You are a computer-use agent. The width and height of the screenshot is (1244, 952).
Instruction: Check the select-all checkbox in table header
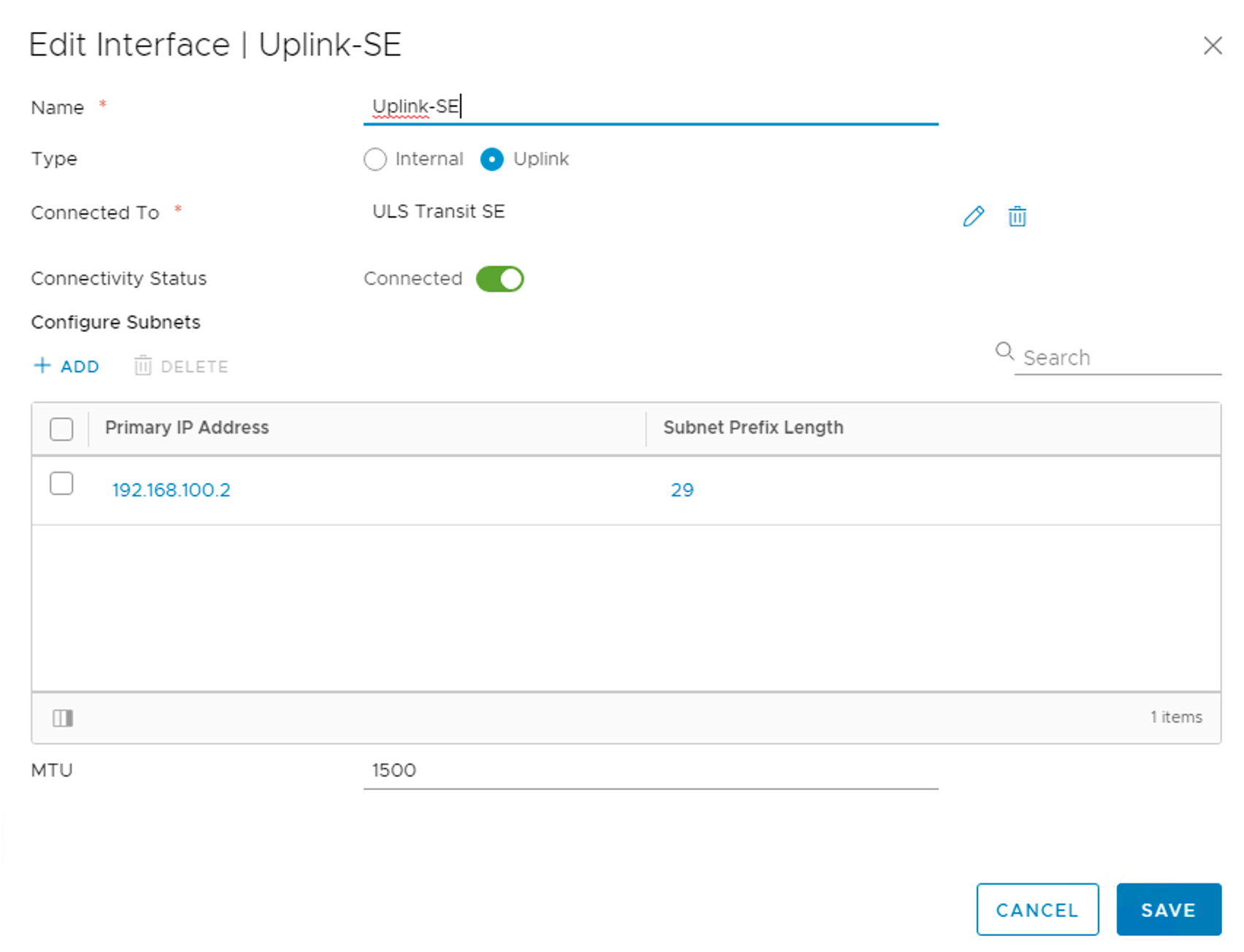point(61,429)
